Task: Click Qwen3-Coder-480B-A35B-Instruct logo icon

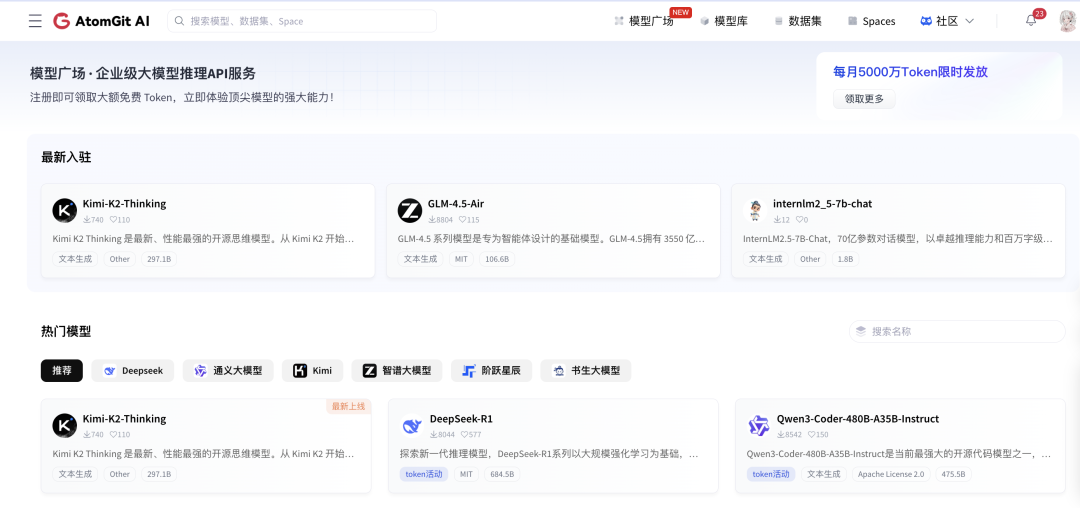Action: coord(759,426)
